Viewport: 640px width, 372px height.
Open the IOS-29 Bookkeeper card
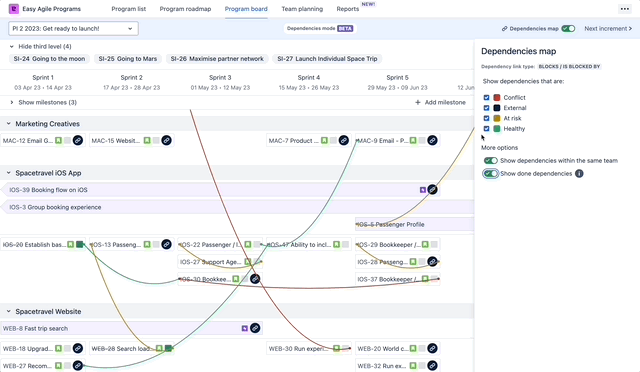coord(398,244)
